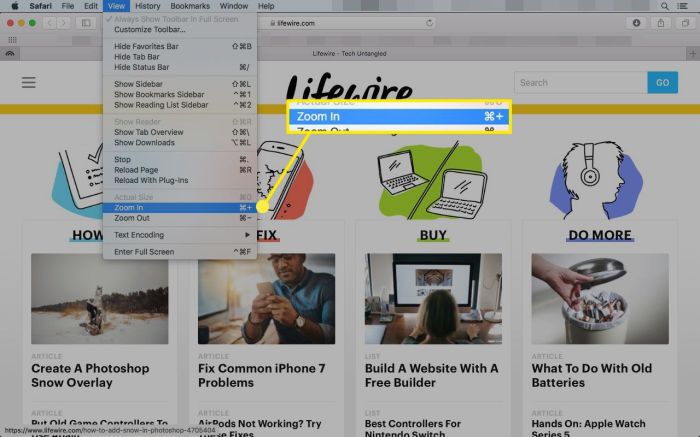This screenshot has height=437, width=700.
Task: Open Best Controllers For Nintendo Switch link
Action: point(413,428)
